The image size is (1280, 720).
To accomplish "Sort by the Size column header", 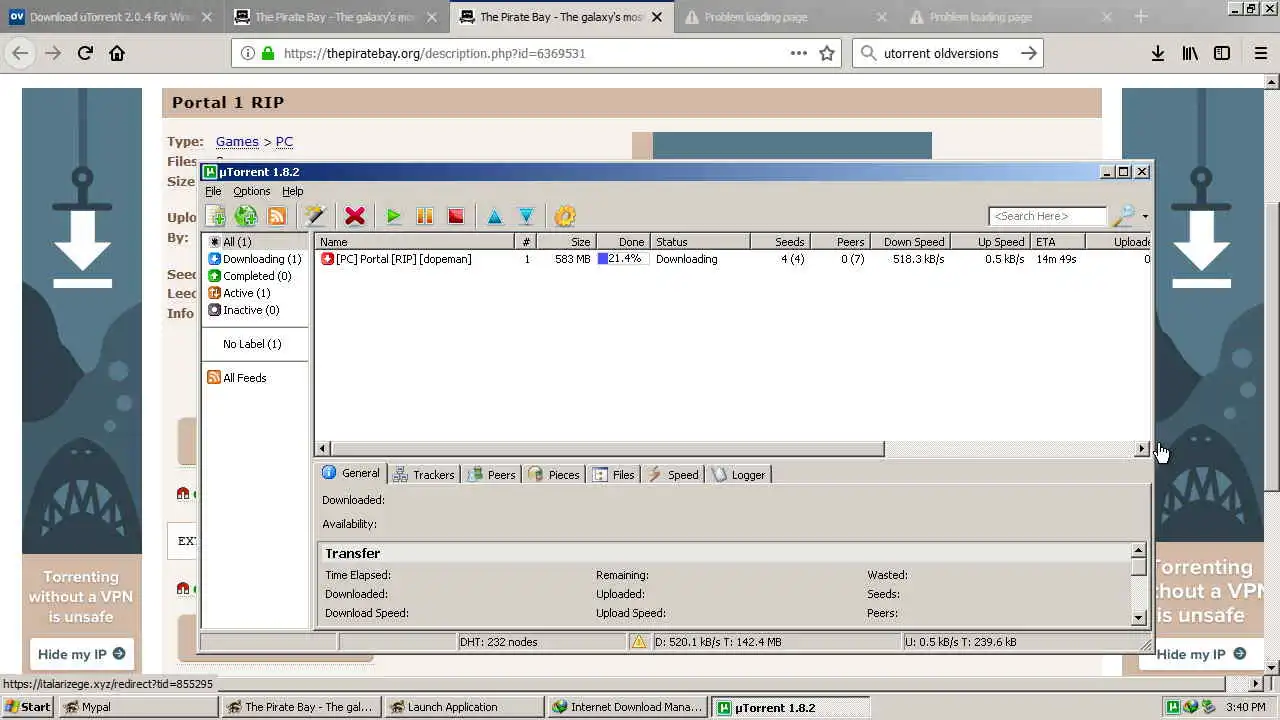I will coord(566,242).
